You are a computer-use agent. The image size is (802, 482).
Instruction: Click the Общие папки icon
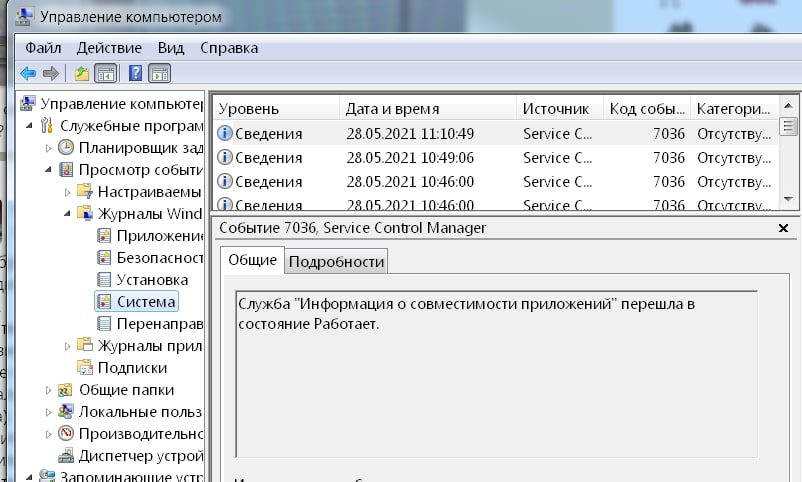65,390
